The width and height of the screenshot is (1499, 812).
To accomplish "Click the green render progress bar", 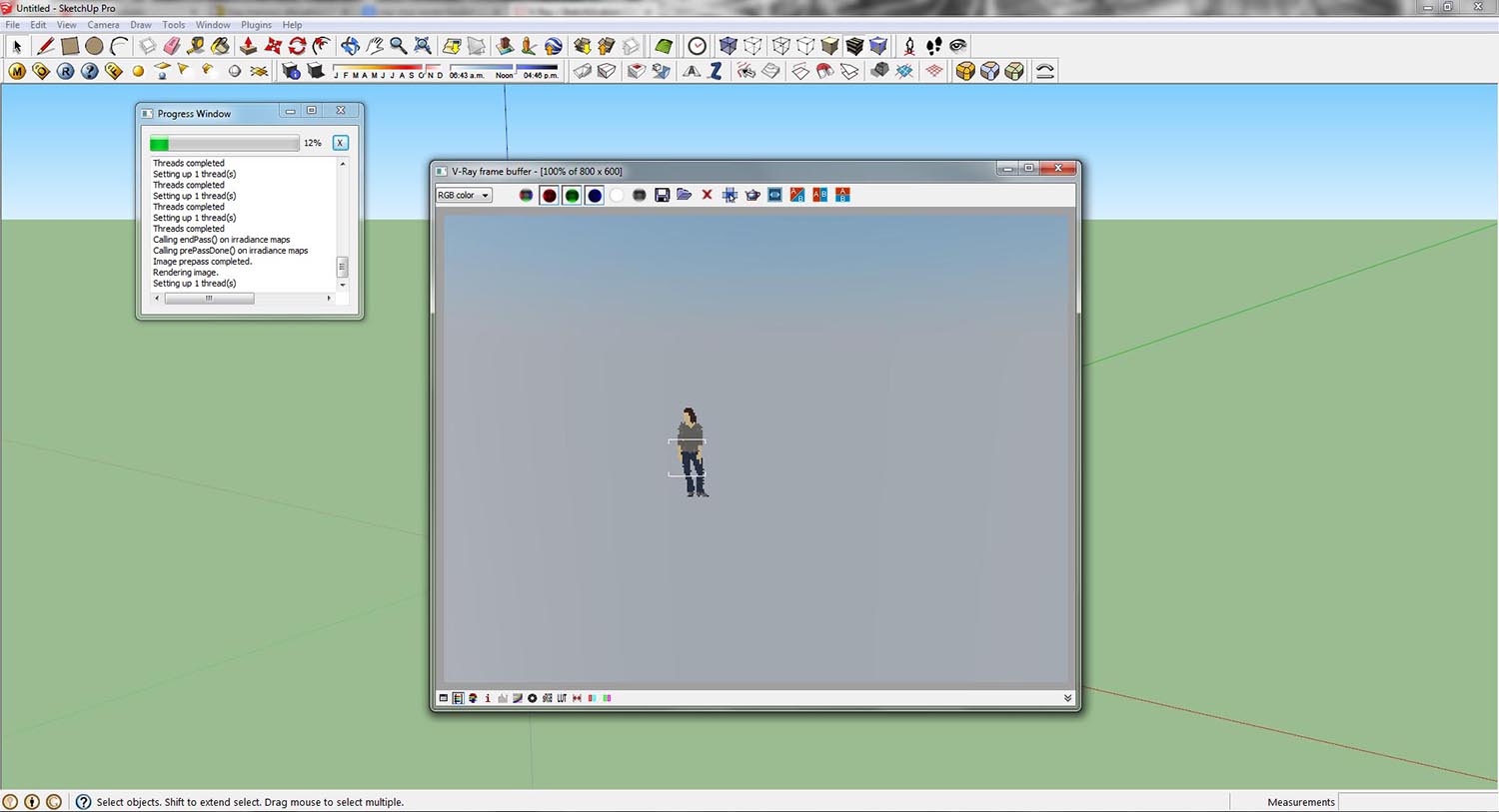I will coord(224,144).
